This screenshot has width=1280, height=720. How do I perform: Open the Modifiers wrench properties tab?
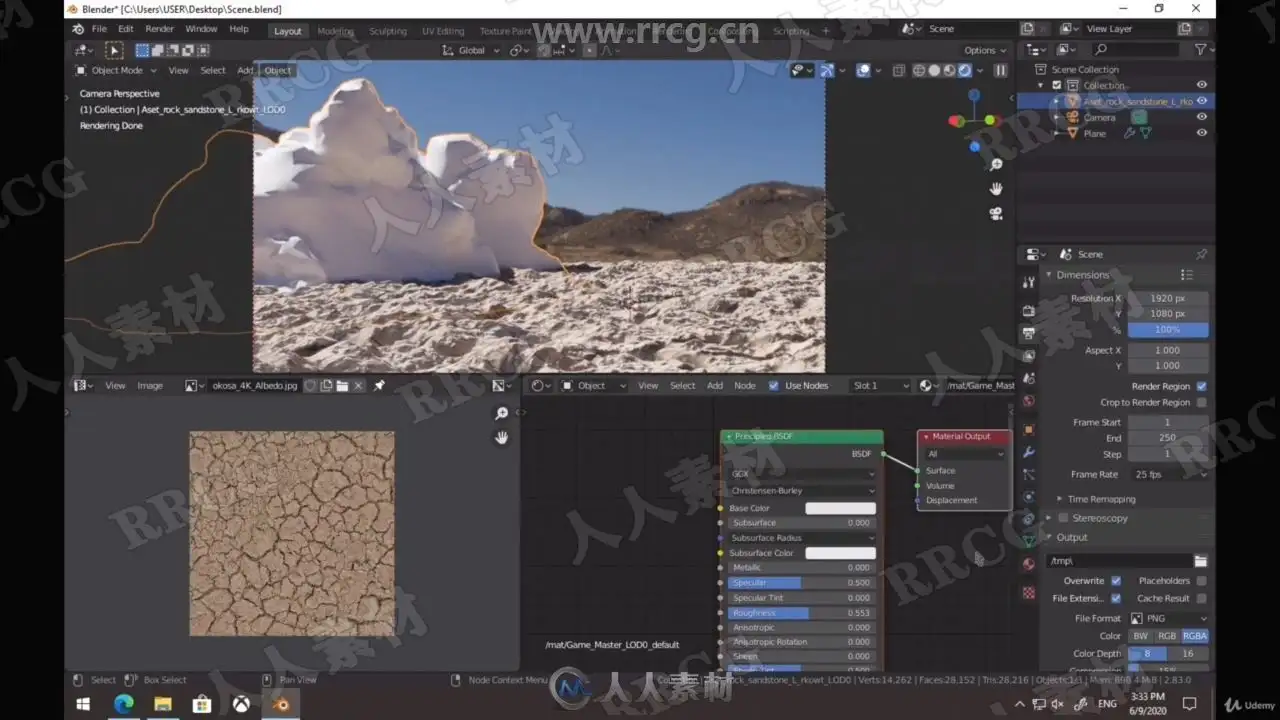pyautogui.click(x=1029, y=452)
